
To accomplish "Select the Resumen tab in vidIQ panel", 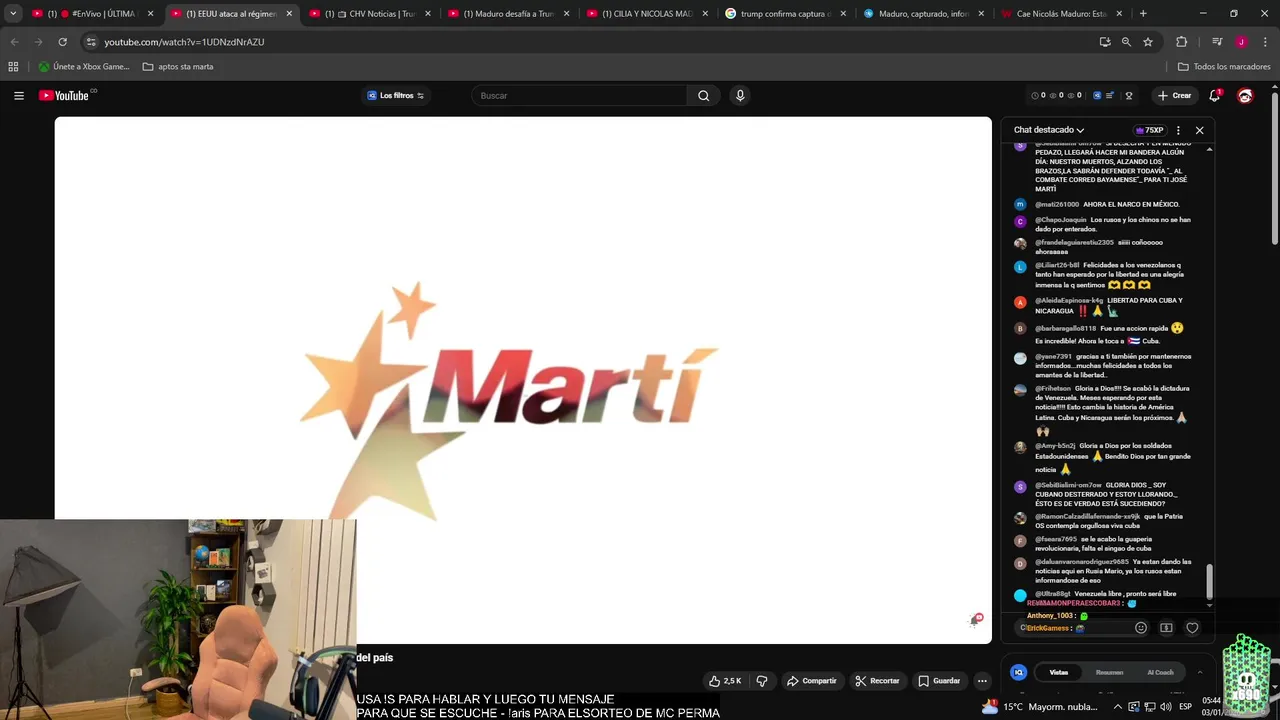I will click(1109, 672).
